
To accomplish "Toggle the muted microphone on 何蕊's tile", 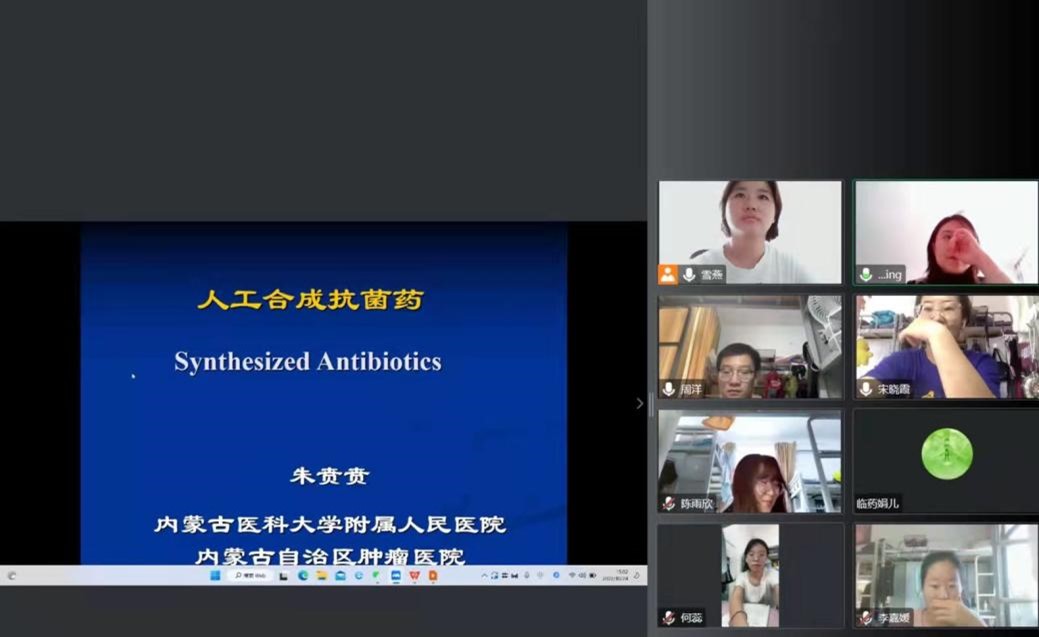I will click(x=668, y=618).
